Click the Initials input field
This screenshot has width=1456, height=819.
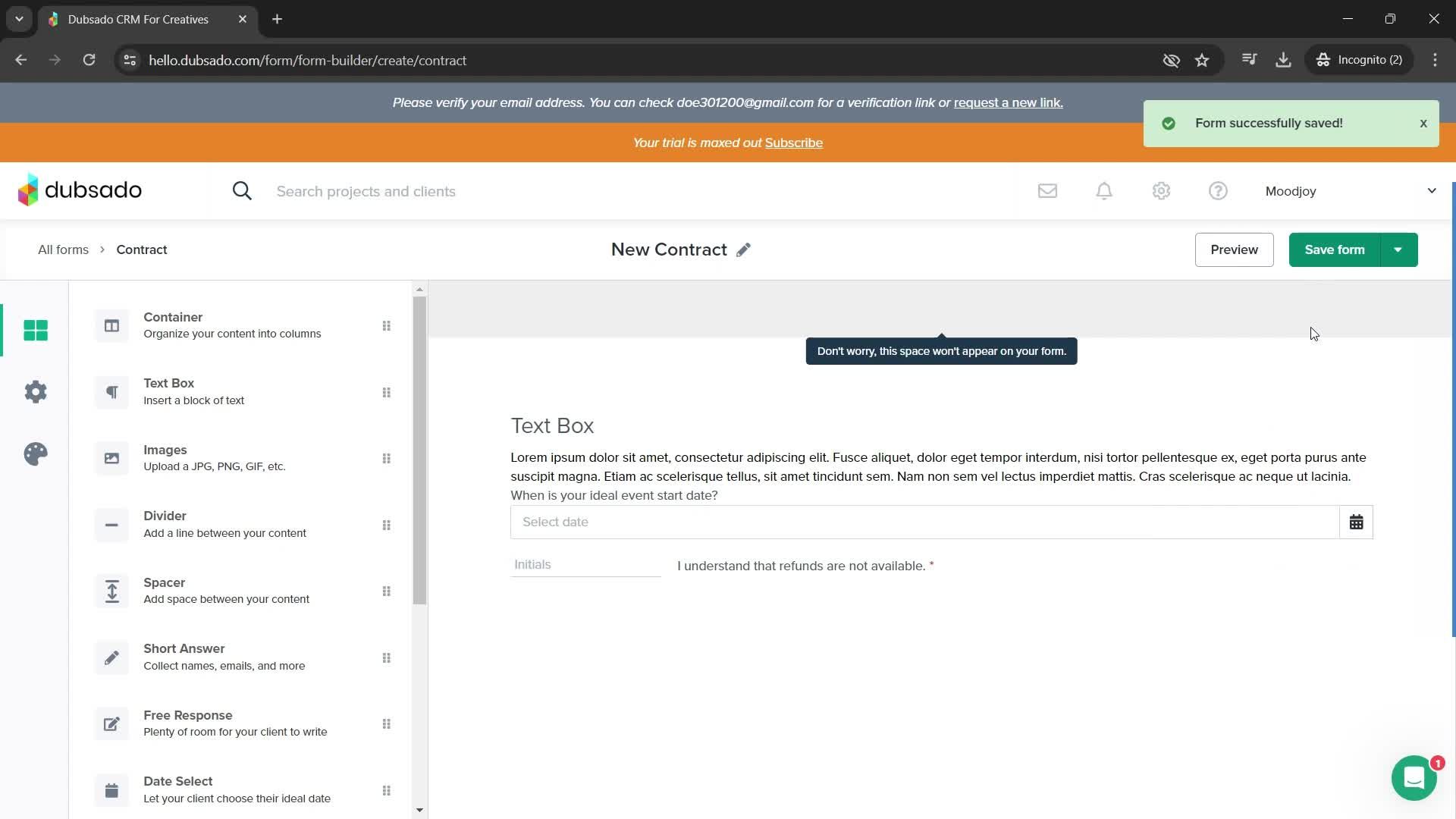[585, 565]
